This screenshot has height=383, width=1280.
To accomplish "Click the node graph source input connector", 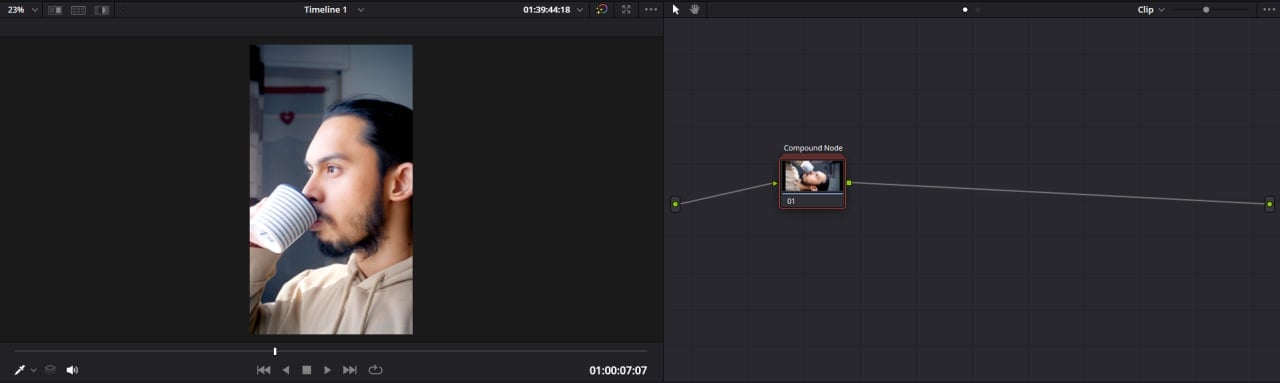I will [675, 204].
